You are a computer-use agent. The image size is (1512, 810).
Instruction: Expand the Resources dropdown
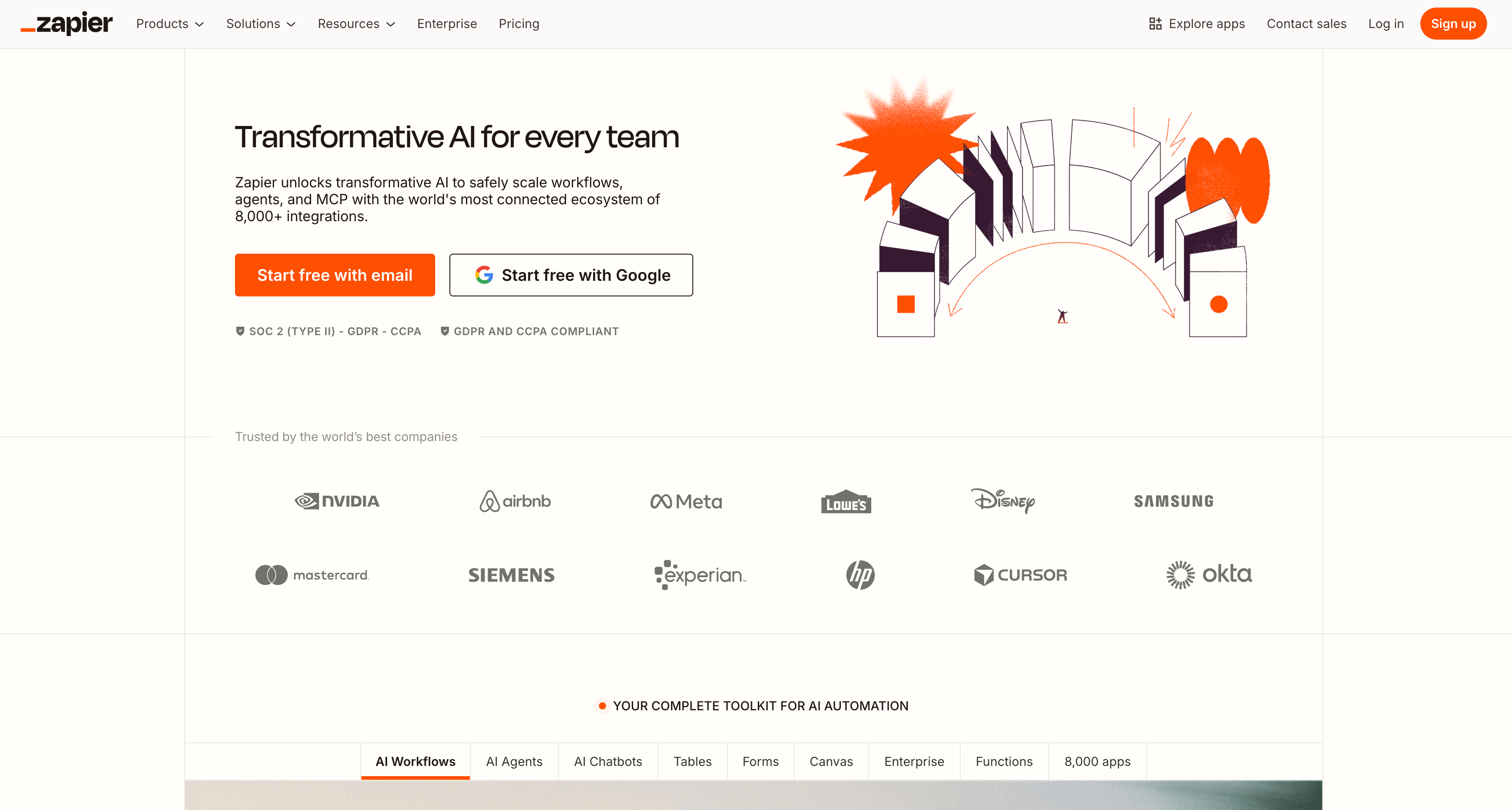pyautogui.click(x=356, y=24)
